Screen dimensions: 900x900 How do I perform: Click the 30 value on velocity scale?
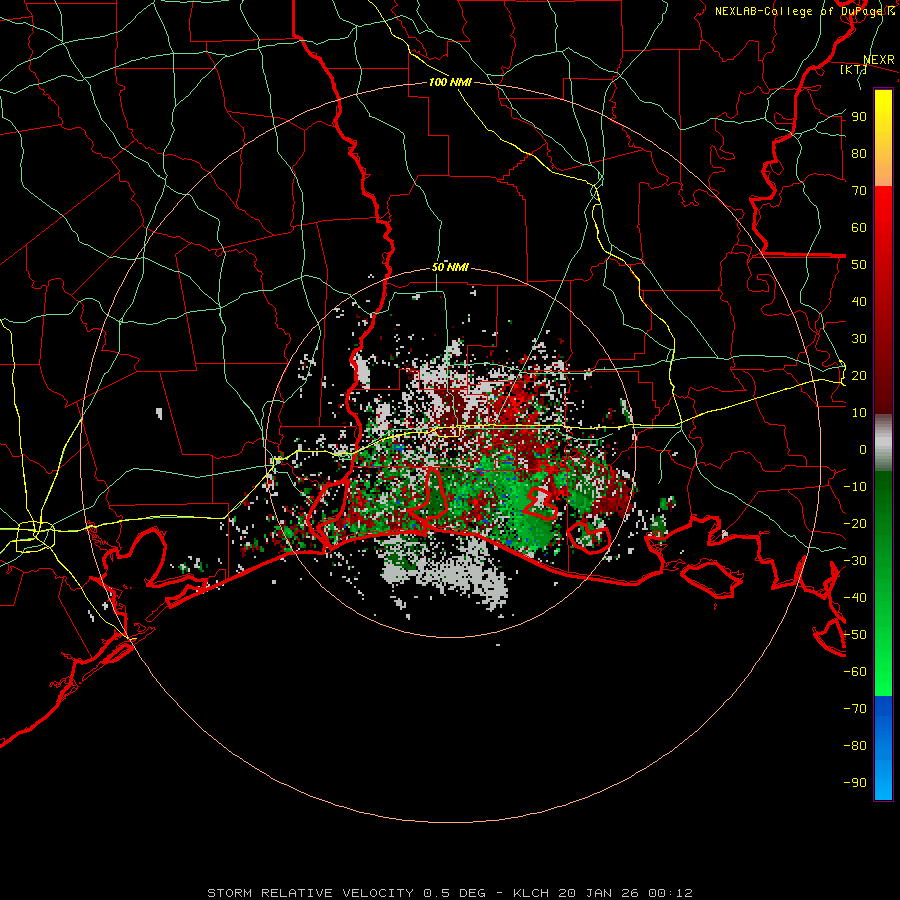pos(859,339)
